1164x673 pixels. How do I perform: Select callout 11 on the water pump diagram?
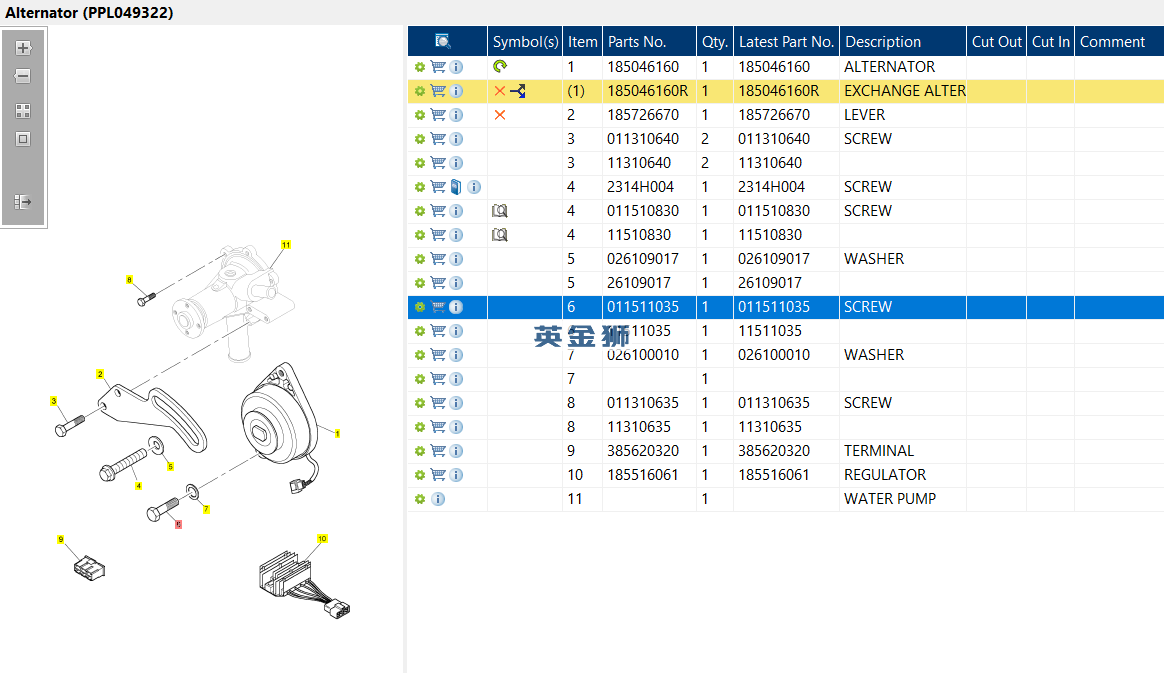click(286, 245)
